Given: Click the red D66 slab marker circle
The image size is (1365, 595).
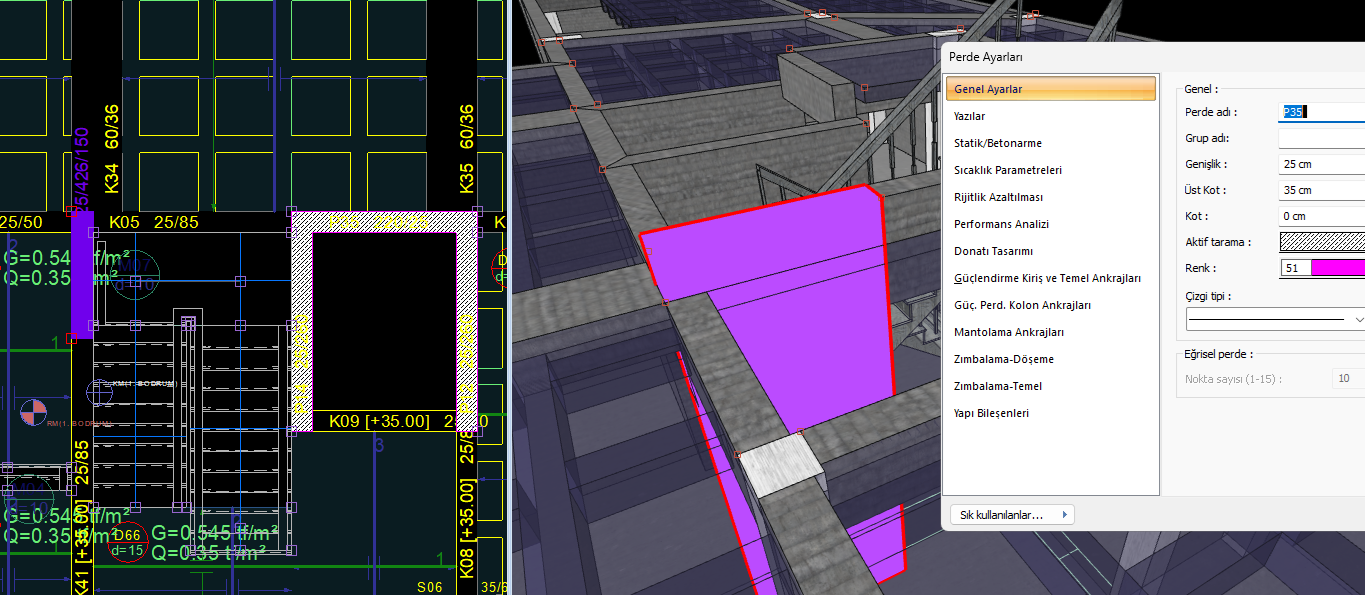Looking at the screenshot, I should coord(127,543).
